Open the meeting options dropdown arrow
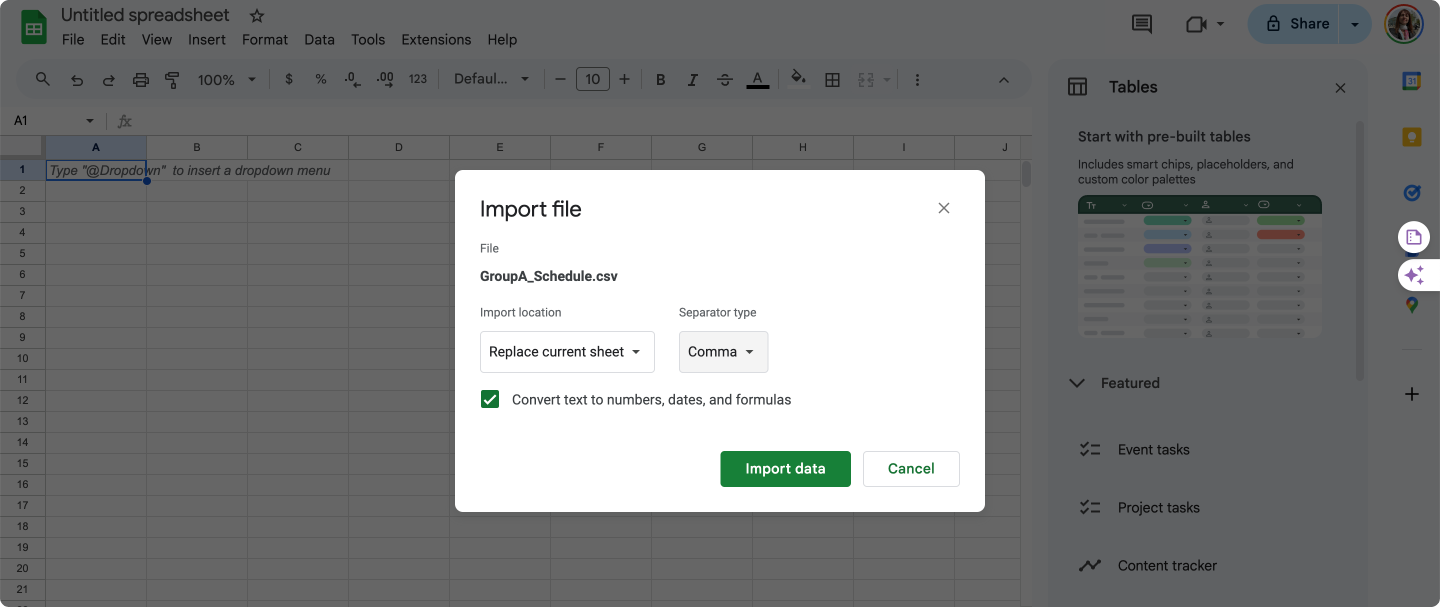Viewport: 1440px width, 607px height. pyautogui.click(x=1220, y=24)
